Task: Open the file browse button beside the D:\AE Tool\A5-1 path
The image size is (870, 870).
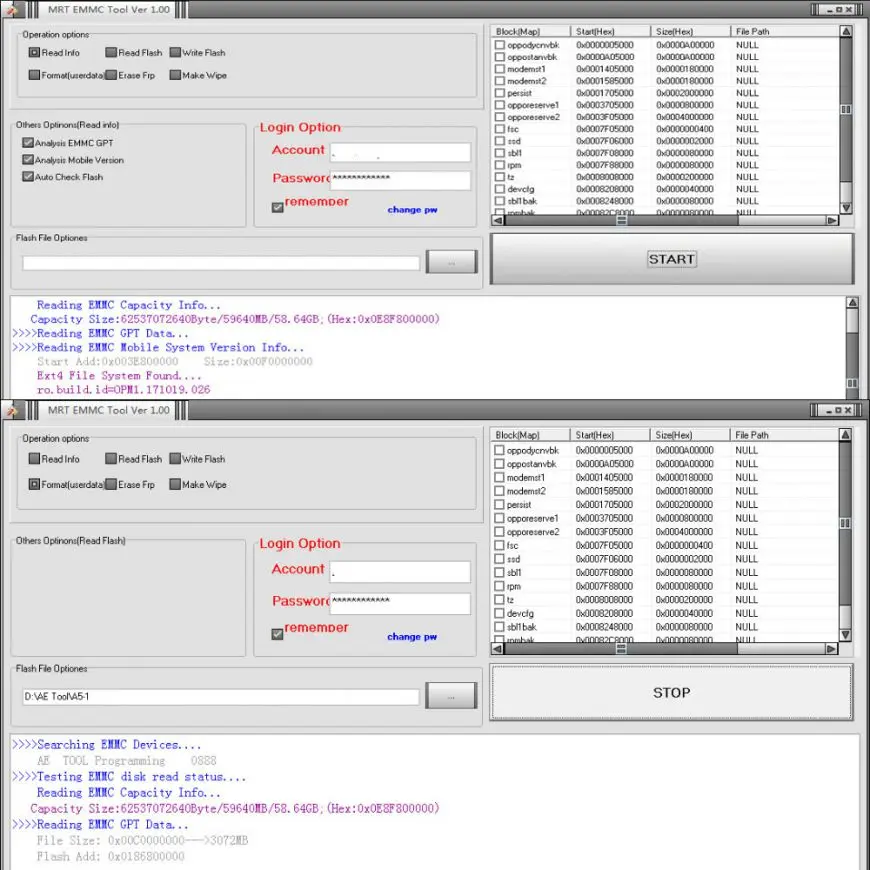Action: (x=451, y=696)
